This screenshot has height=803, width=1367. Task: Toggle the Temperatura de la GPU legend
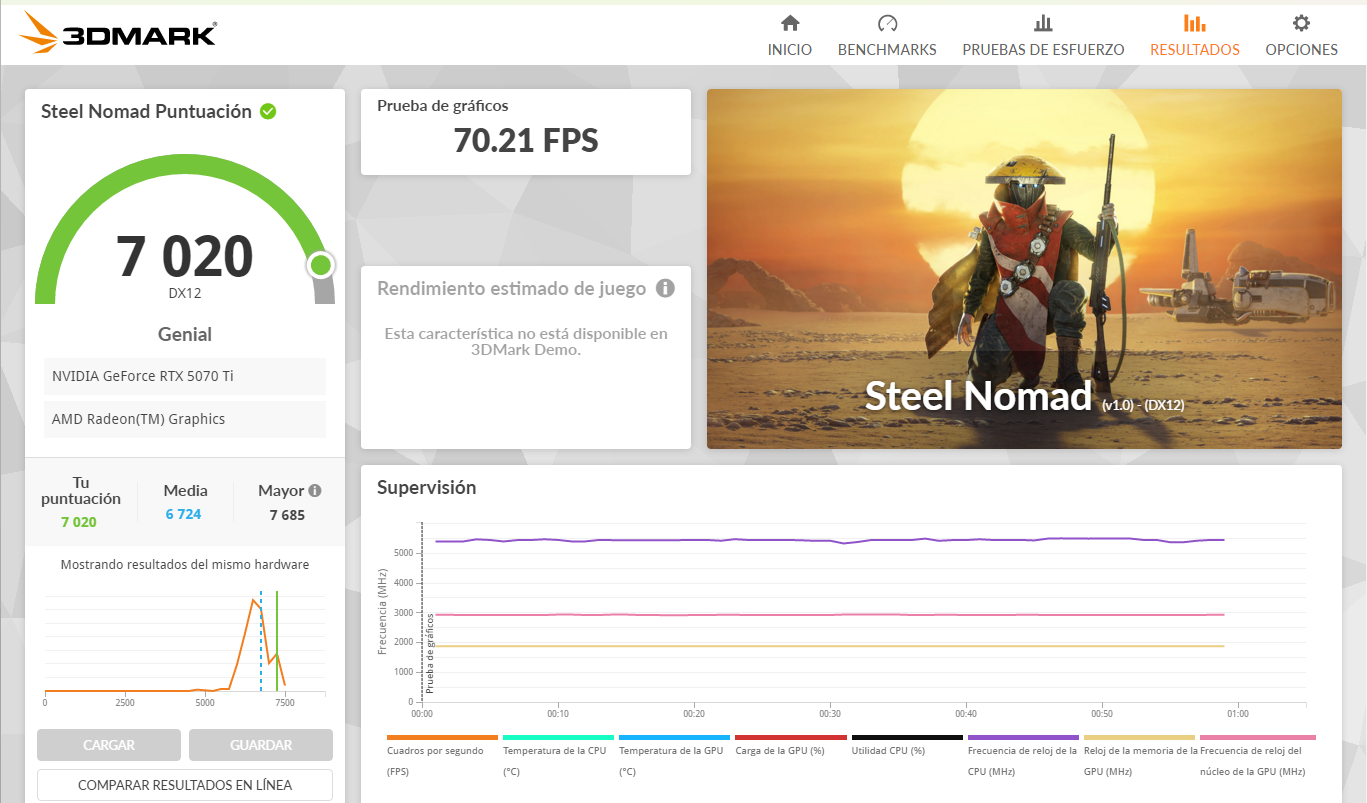click(x=673, y=755)
